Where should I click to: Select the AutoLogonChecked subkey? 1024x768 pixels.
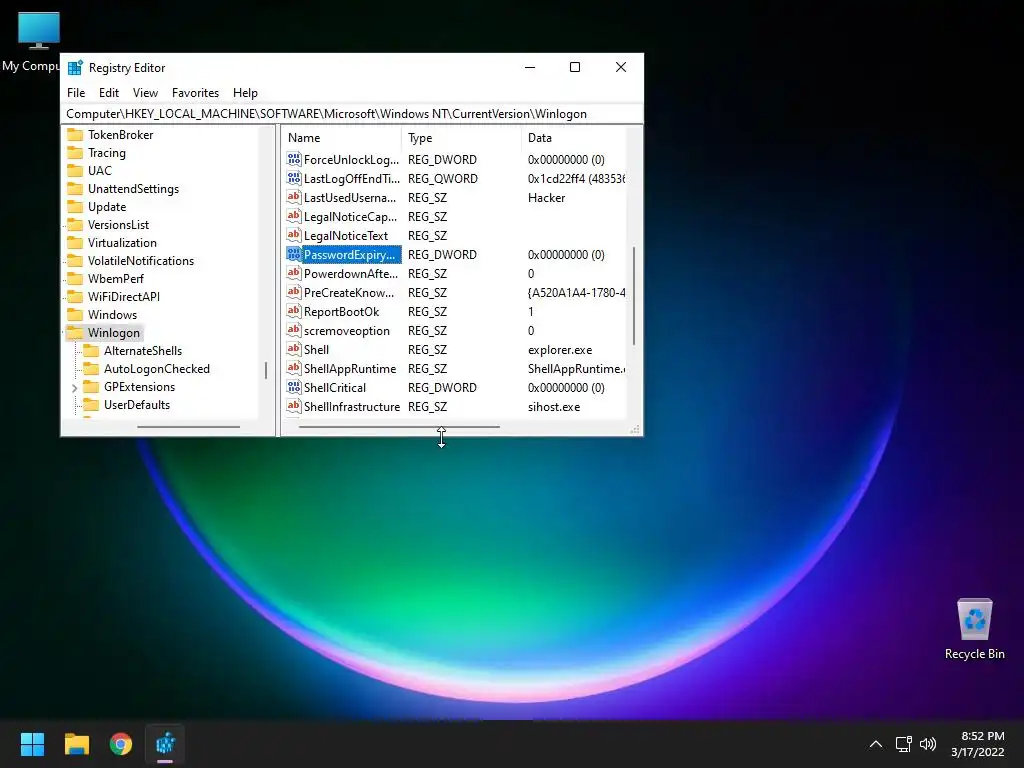(x=157, y=369)
